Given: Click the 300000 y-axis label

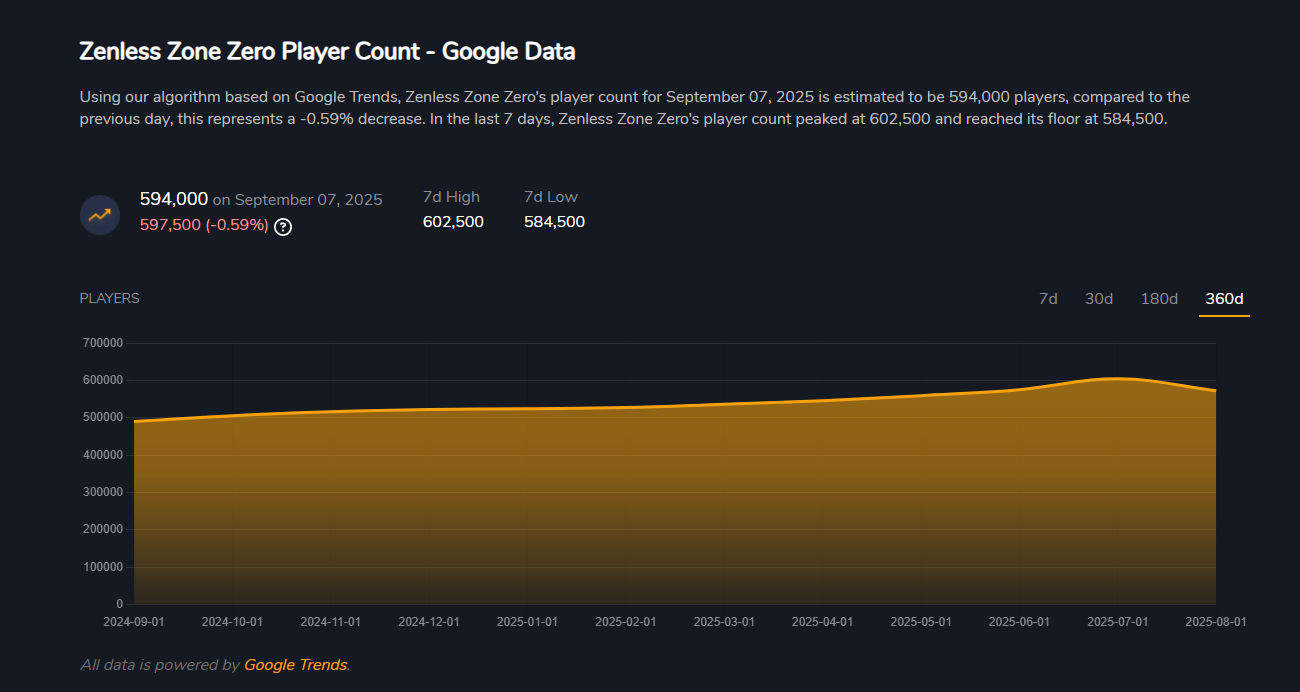Looking at the screenshot, I should pyautogui.click(x=105, y=492).
